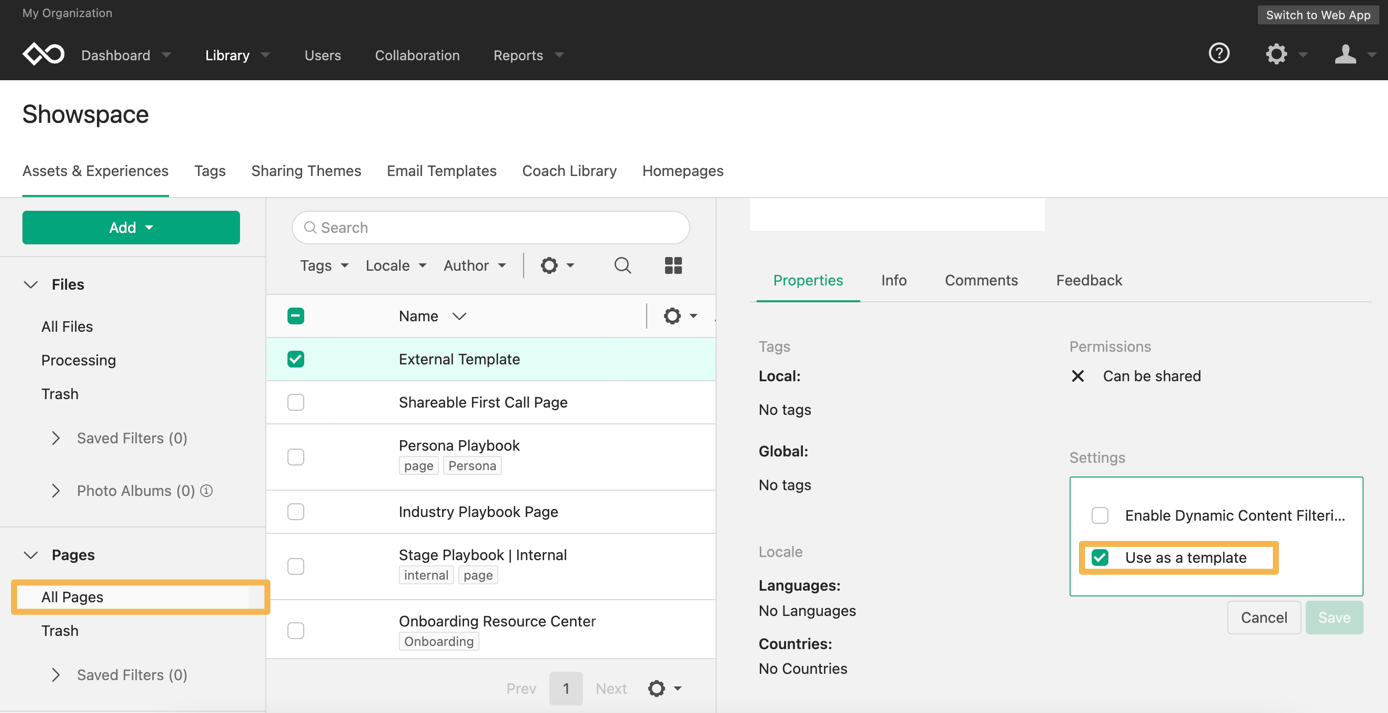Switch to the Tags tab

(210, 171)
